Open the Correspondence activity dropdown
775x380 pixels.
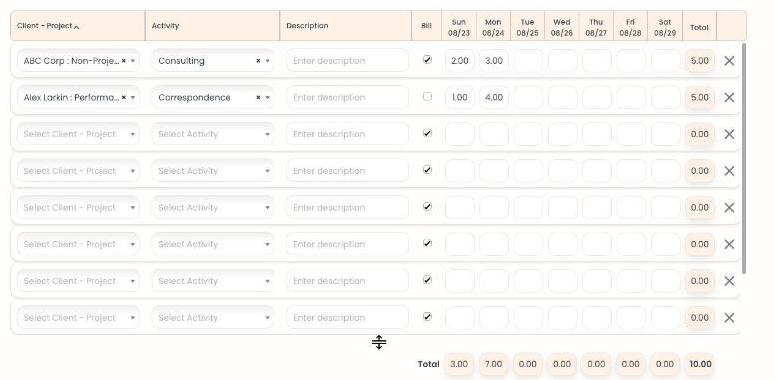[267, 97]
